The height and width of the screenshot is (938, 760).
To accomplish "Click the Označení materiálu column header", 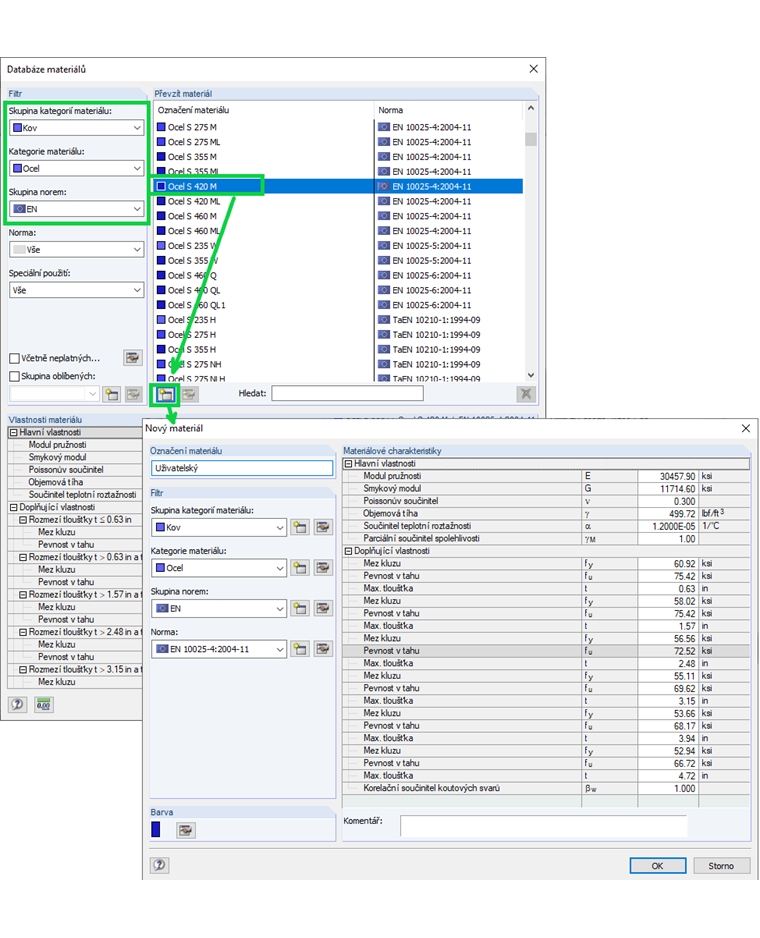I will 264,110.
